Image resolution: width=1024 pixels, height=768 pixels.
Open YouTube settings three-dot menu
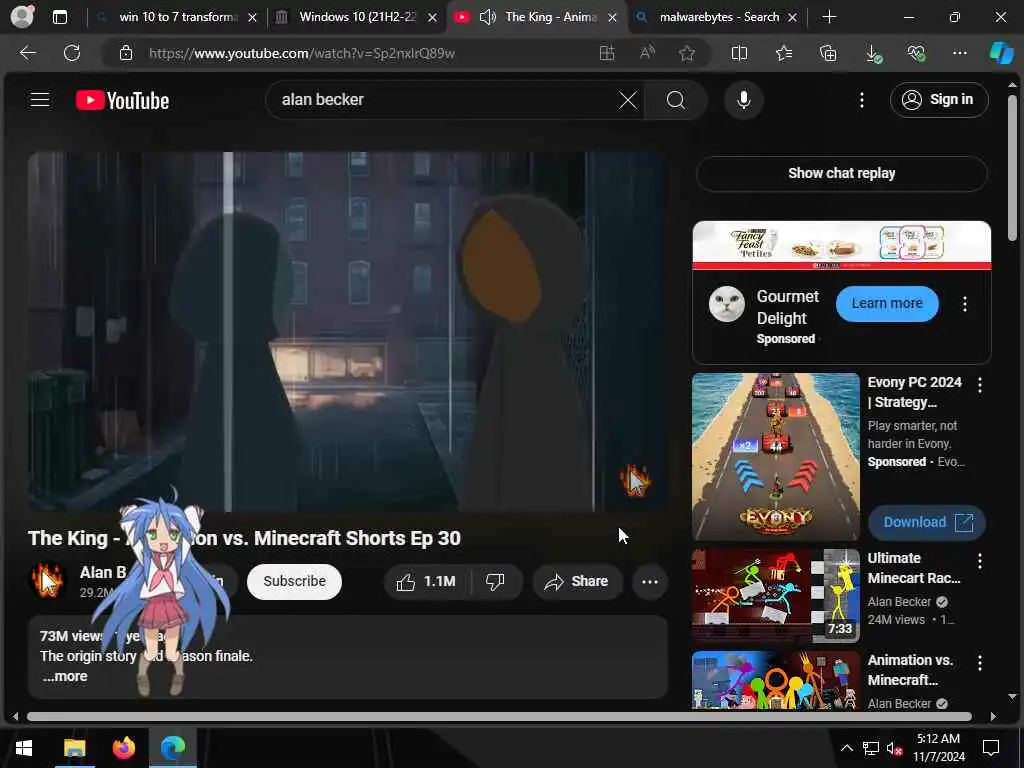862,100
